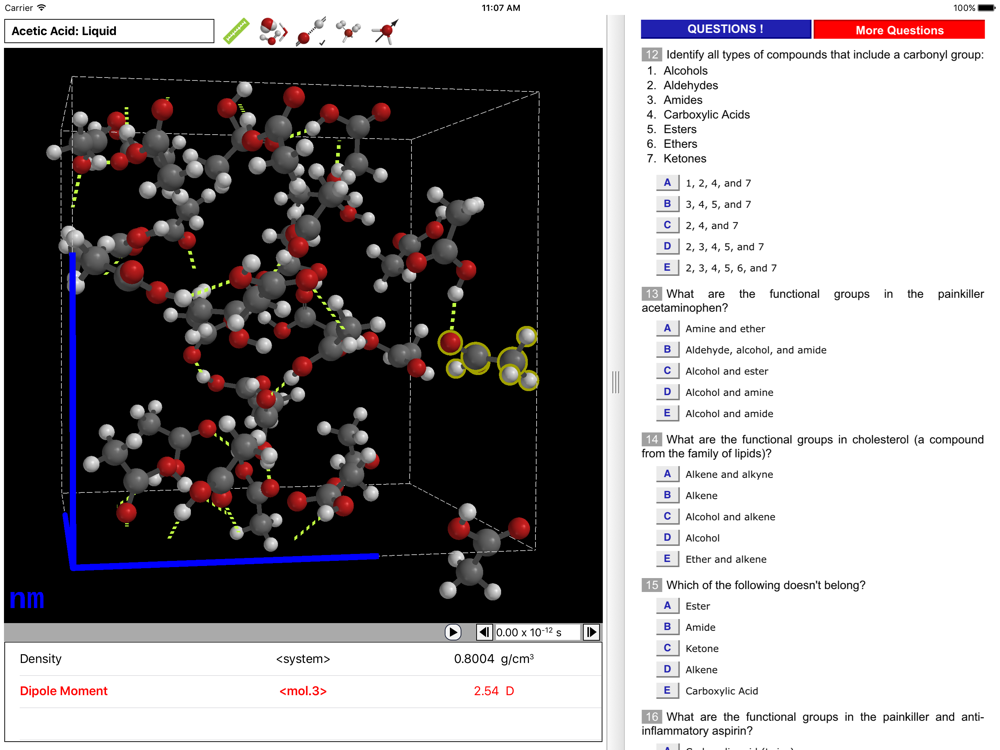The width and height of the screenshot is (1000, 750).
Task: Select the Dipole Moment property row
Action: (303, 691)
